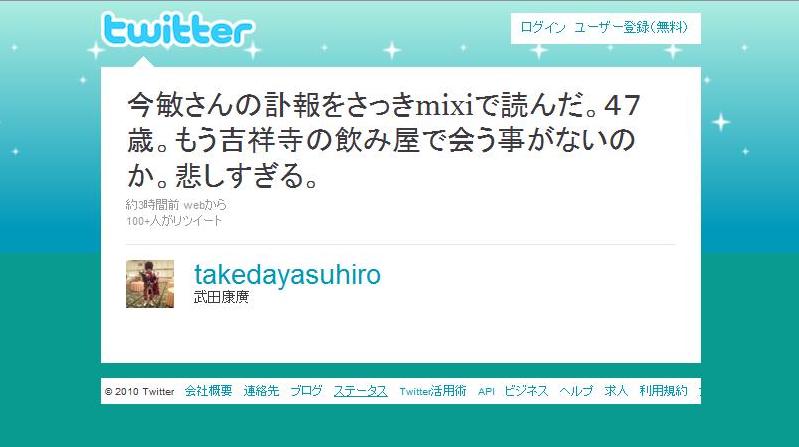Open the Twitter活用術 footer link

(433, 391)
